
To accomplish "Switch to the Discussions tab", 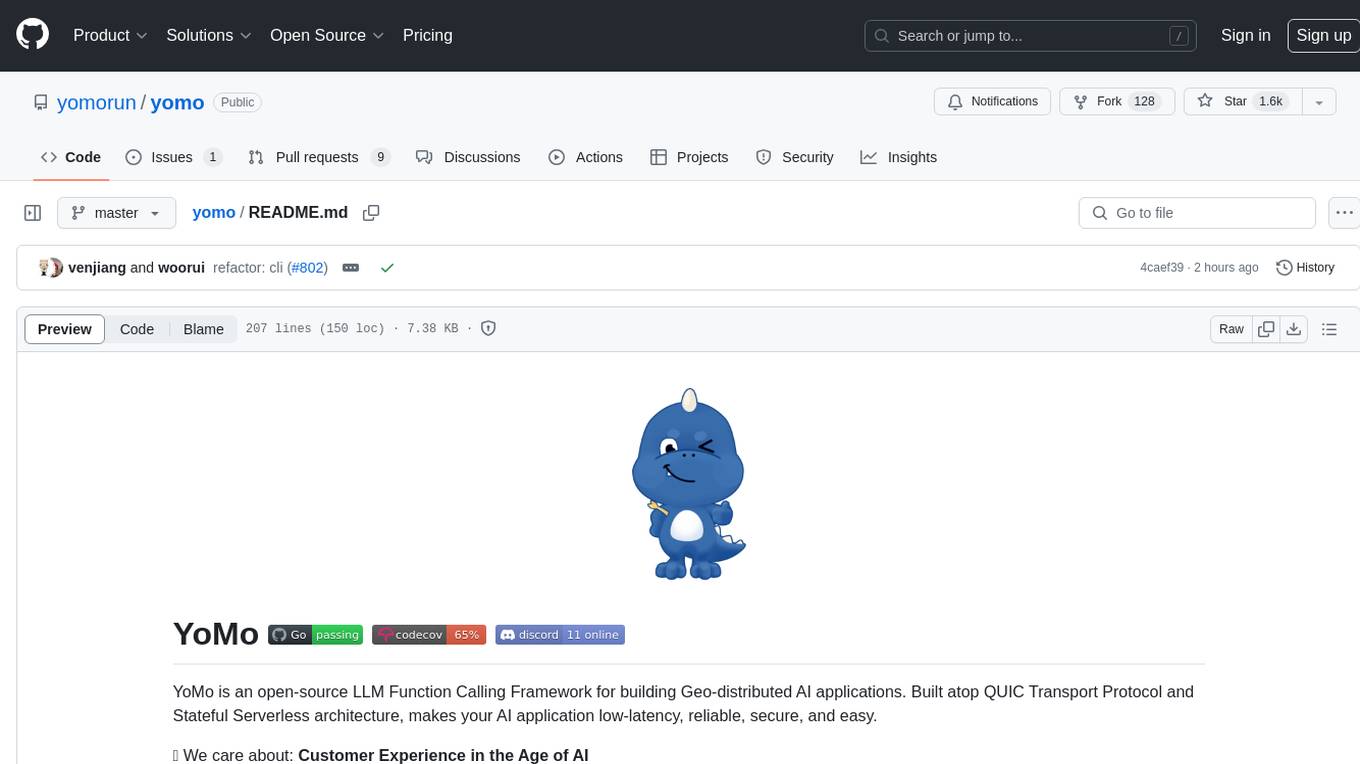I will tap(468, 157).
